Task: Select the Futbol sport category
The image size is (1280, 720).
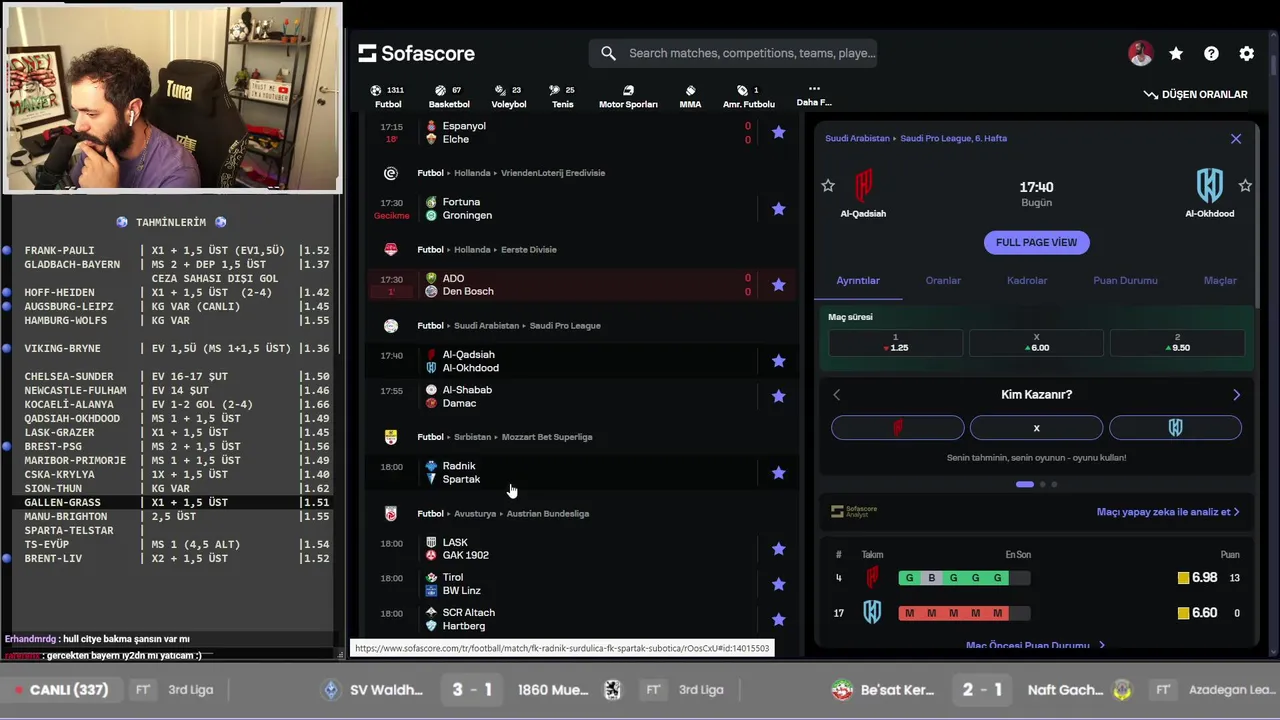Action: 388,96
